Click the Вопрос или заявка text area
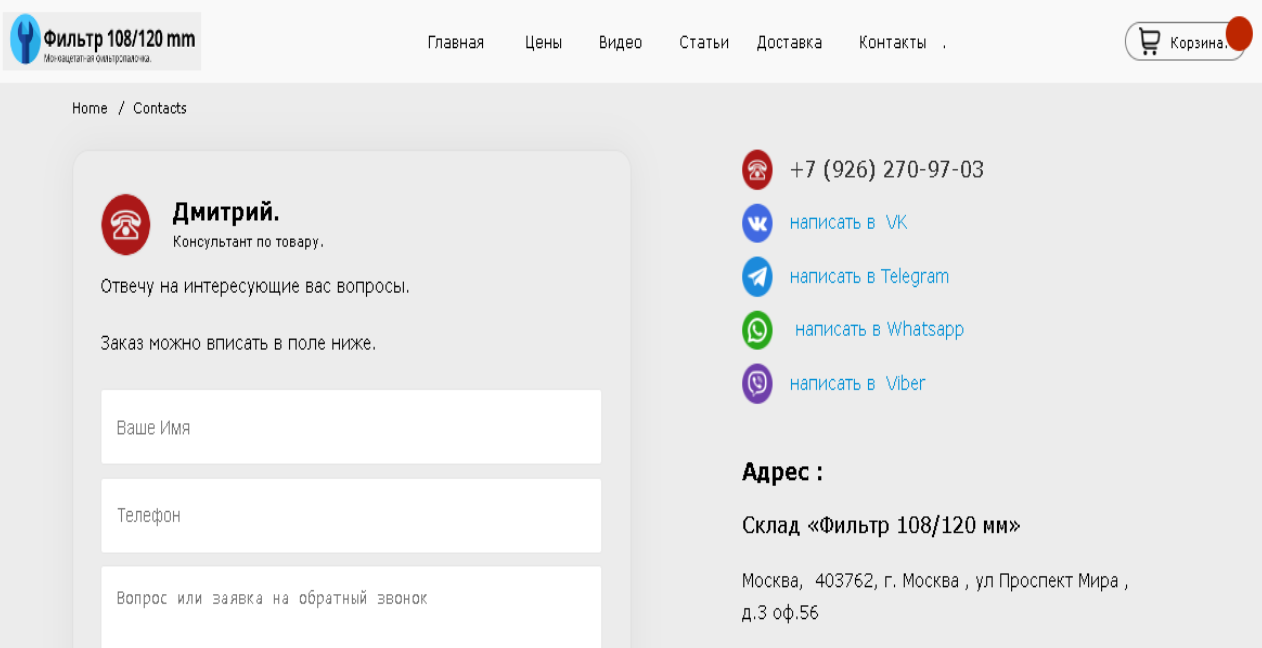The height and width of the screenshot is (648, 1262). click(351, 605)
